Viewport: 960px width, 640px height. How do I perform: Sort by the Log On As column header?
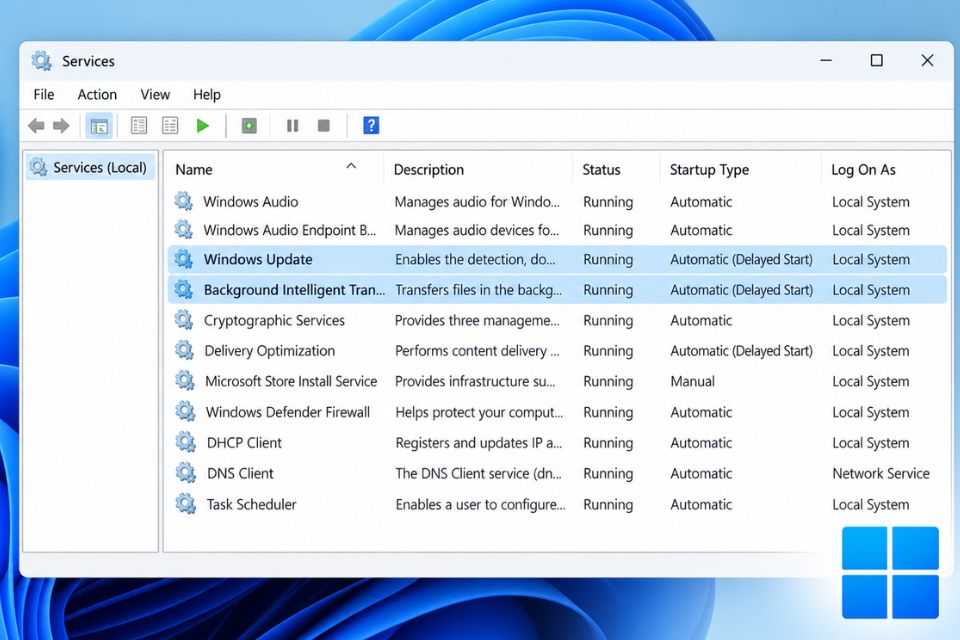pyautogui.click(x=863, y=170)
